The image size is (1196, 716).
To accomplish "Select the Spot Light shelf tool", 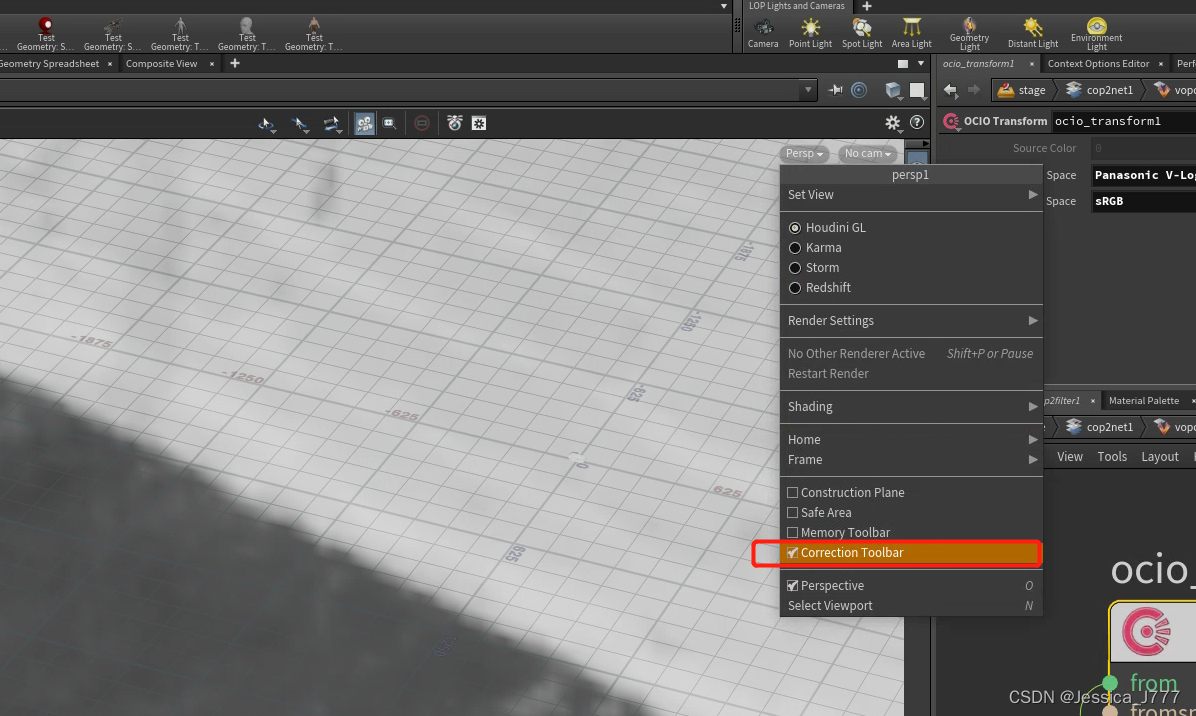I will pyautogui.click(x=862, y=34).
